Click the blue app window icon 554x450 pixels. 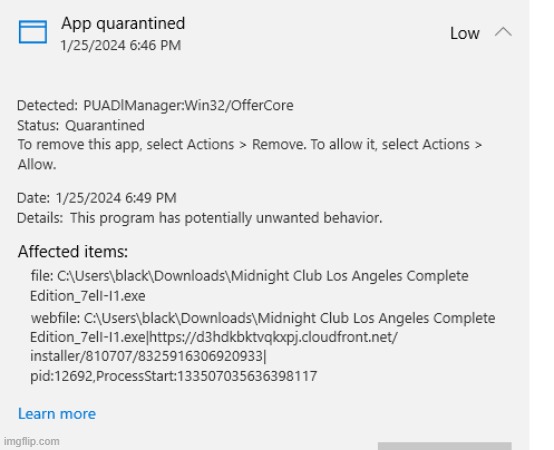coord(33,32)
